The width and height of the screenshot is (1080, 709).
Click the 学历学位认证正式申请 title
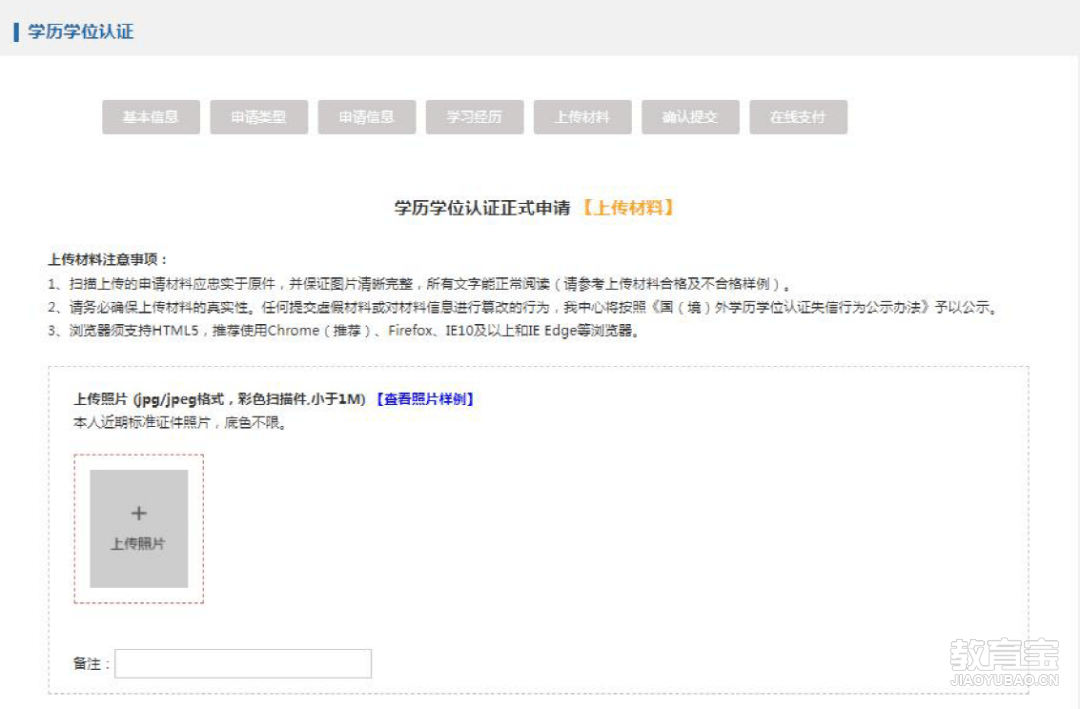(x=482, y=208)
